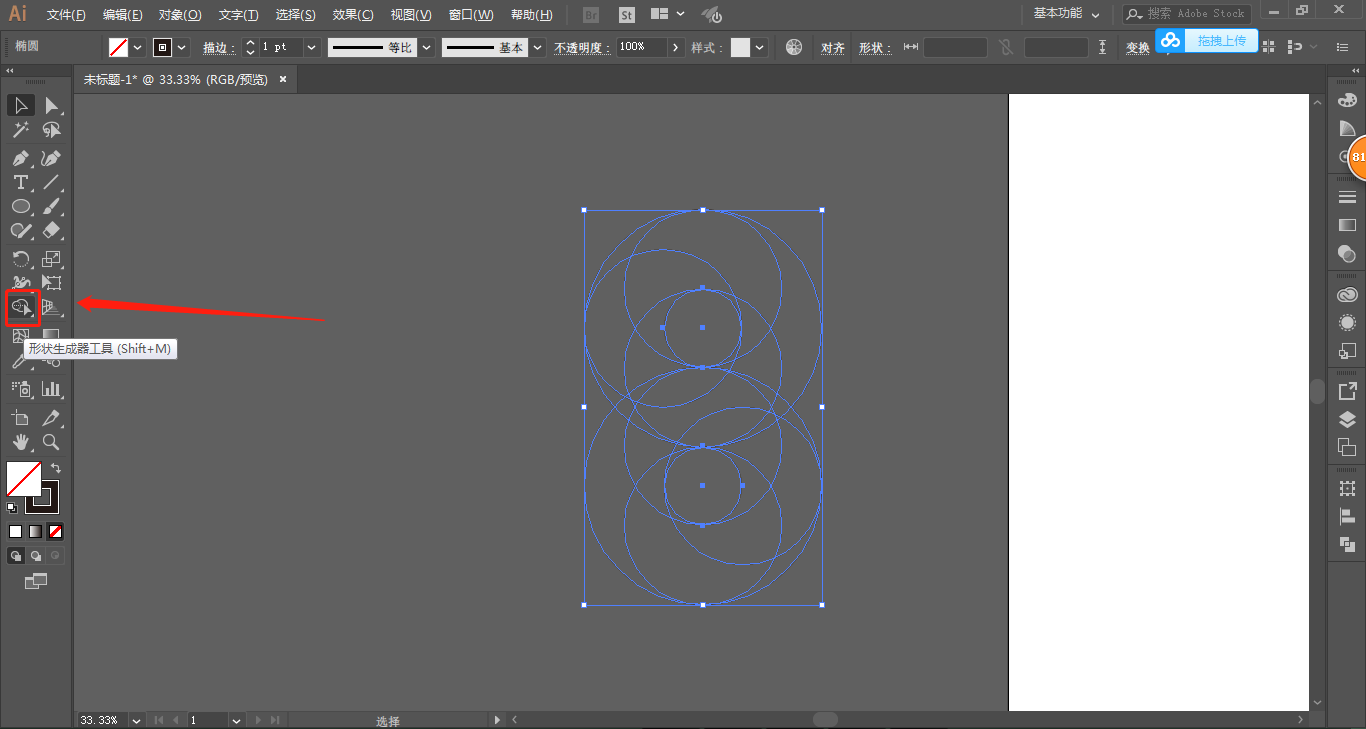Image resolution: width=1366 pixels, height=729 pixels.
Task: Open the Align panel icon
Action: 1347,516
